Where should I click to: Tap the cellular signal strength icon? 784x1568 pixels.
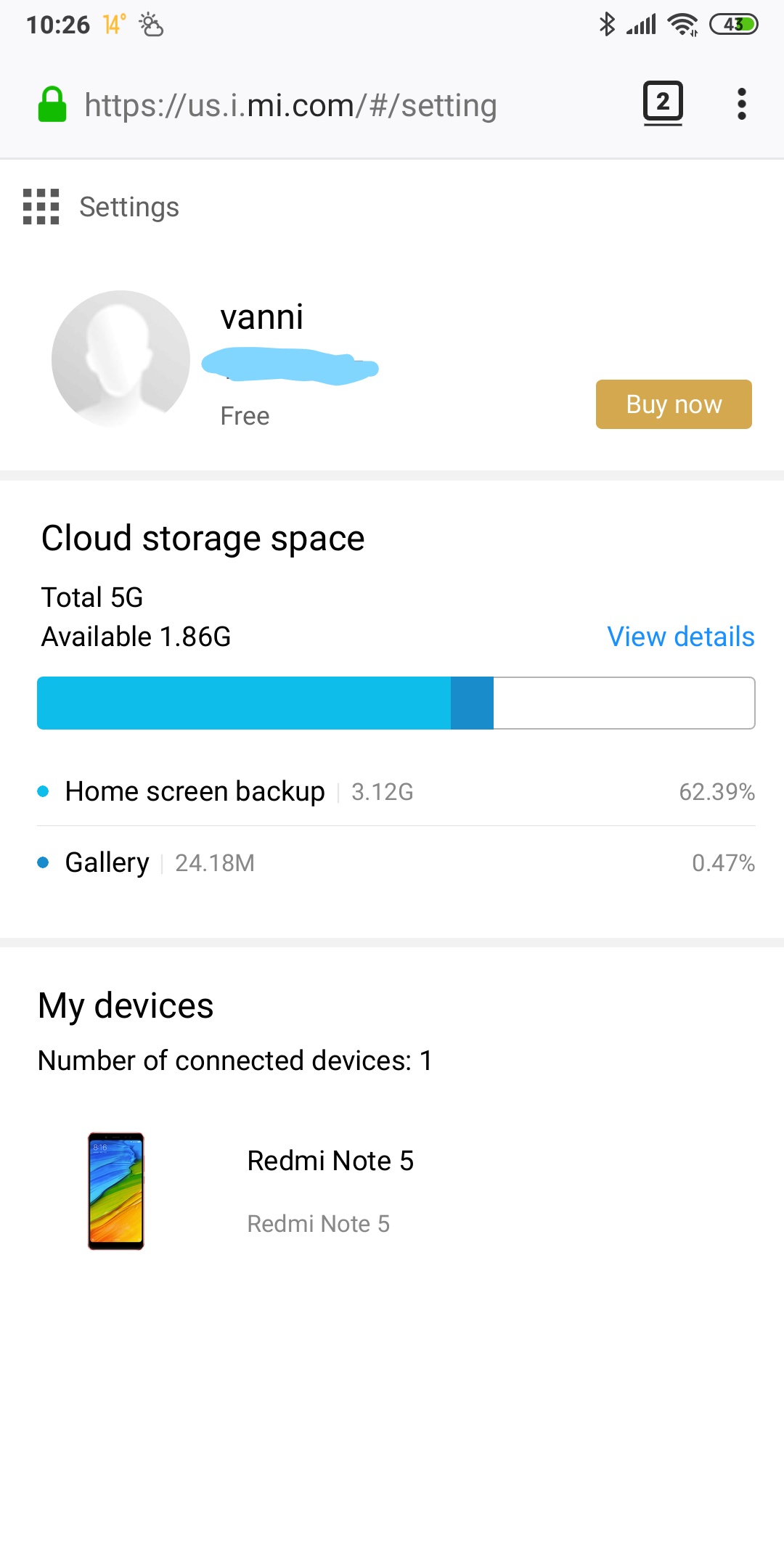point(641,25)
